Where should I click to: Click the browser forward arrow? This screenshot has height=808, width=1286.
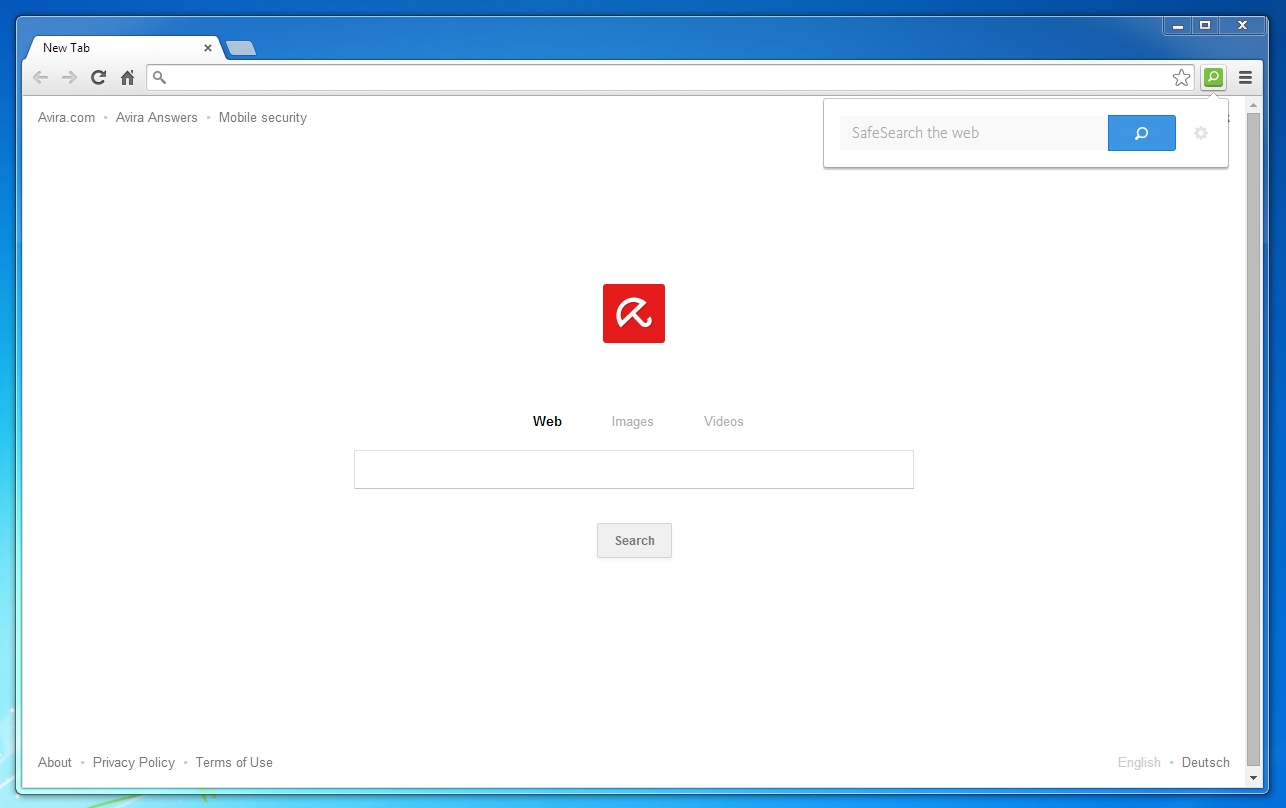pyautogui.click(x=69, y=78)
